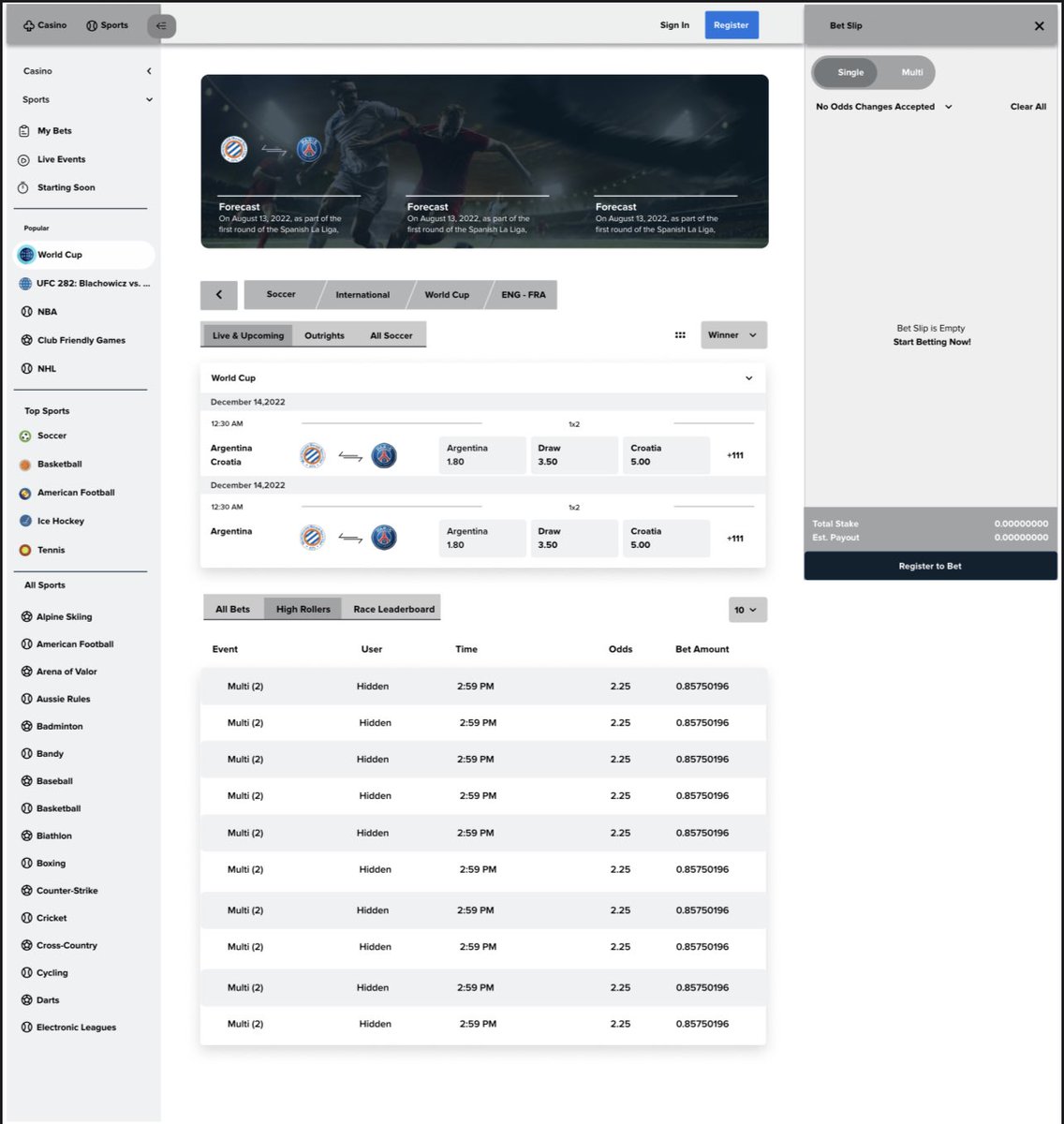The width and height of the screenshot is (1064, 1124).
Task: Go back with the breadcrumb arrow button
Action: [219, 294]
